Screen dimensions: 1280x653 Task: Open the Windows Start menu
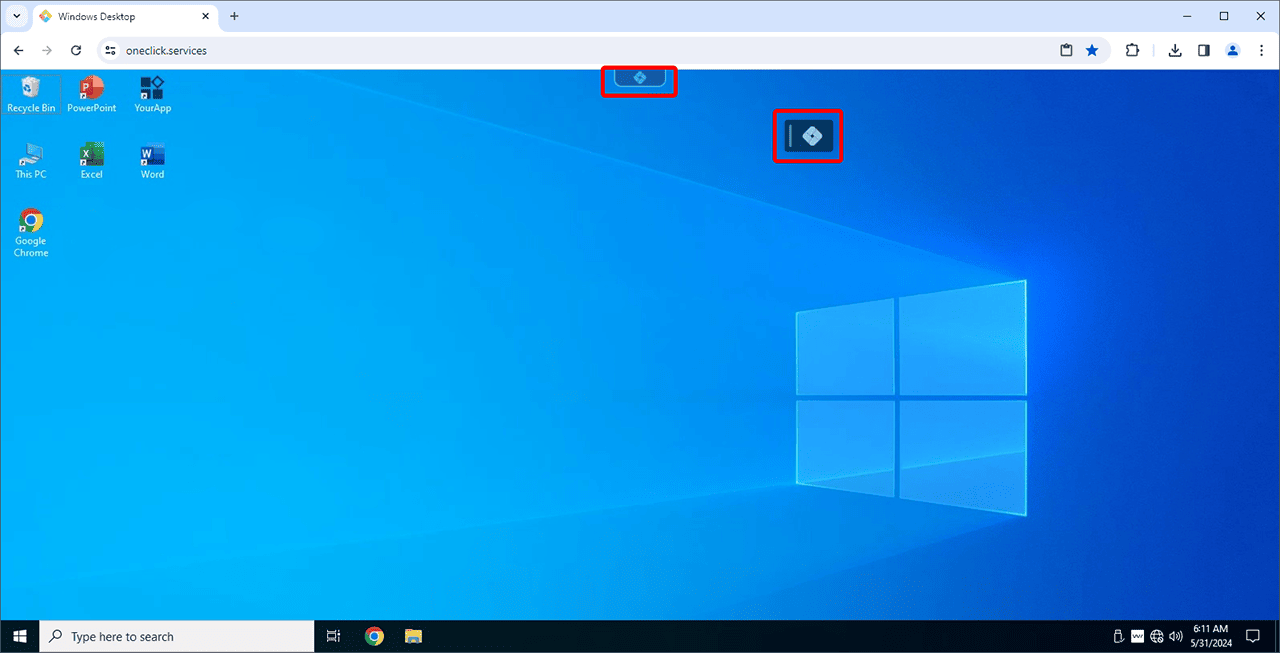[x=19, y=636]
